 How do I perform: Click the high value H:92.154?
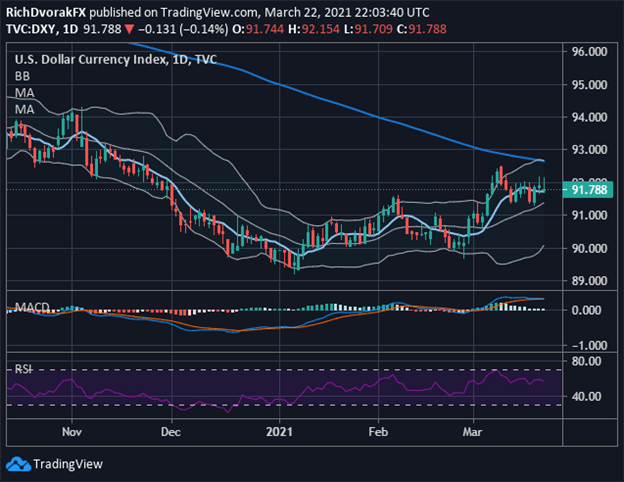click(x=314, y=29)
